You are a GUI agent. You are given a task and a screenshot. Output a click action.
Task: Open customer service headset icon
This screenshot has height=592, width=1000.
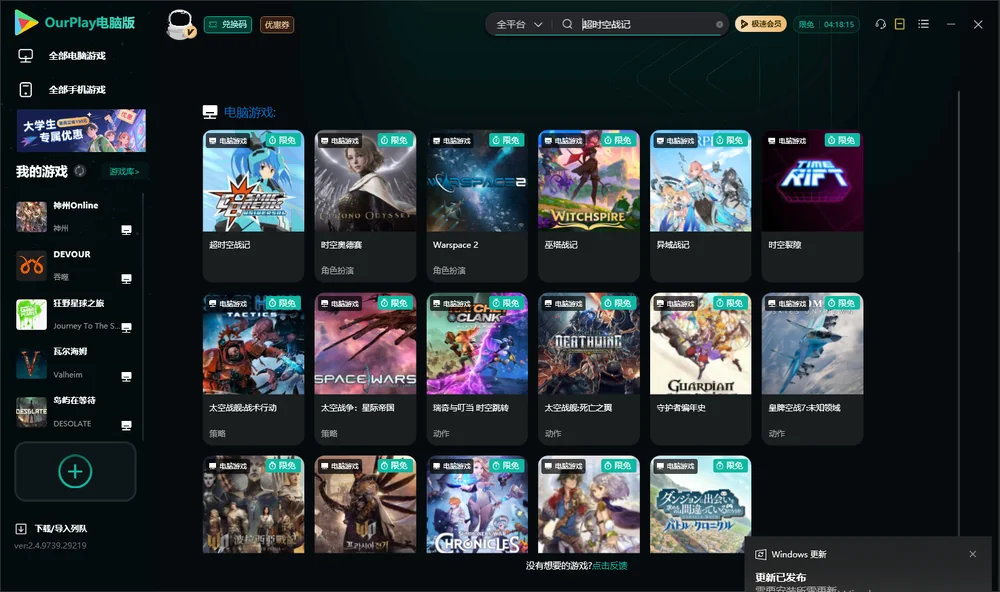click(880, 24)
